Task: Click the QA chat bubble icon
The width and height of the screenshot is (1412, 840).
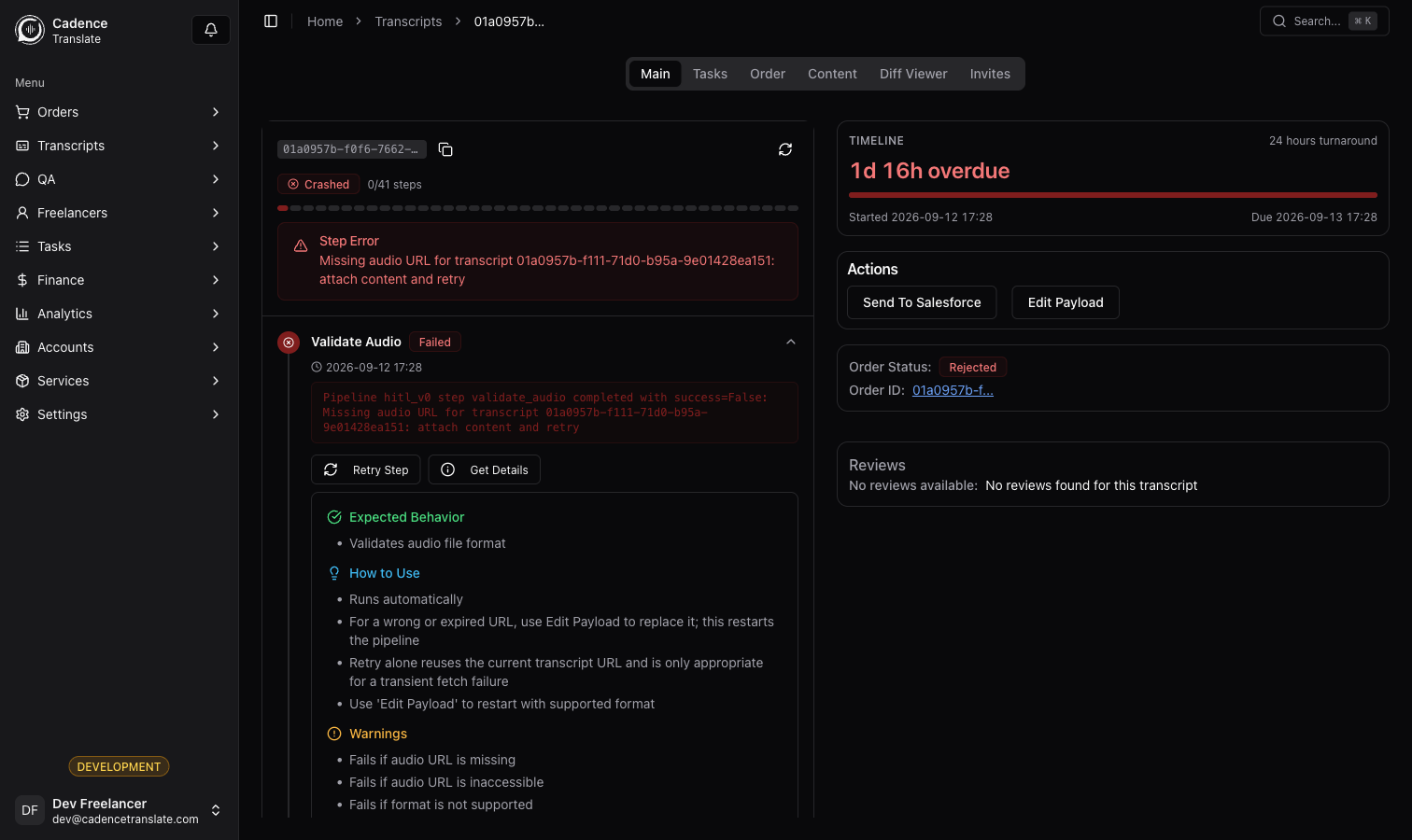Action: point(22,179)
